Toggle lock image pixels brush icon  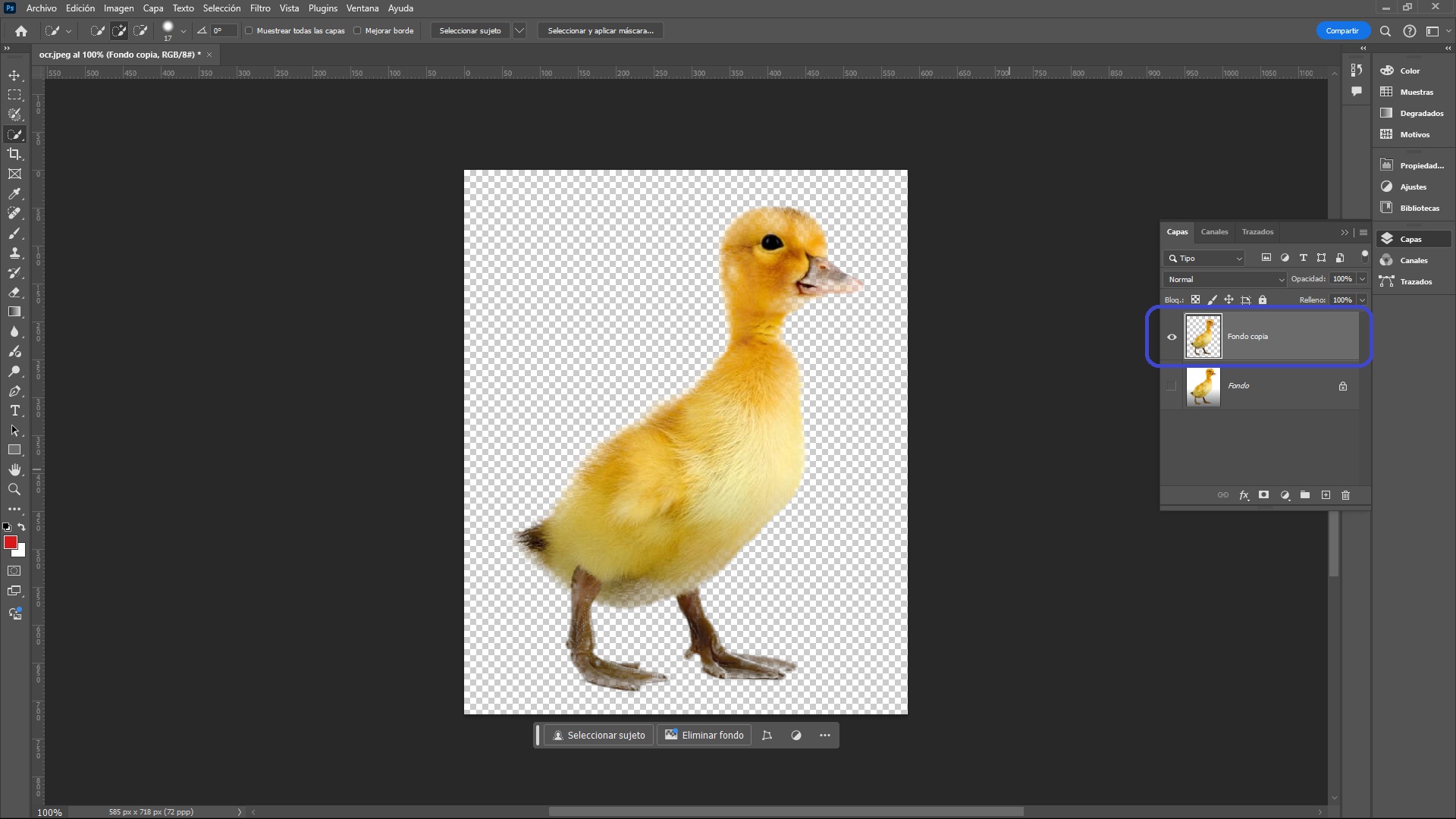[x=1212, y=300]
